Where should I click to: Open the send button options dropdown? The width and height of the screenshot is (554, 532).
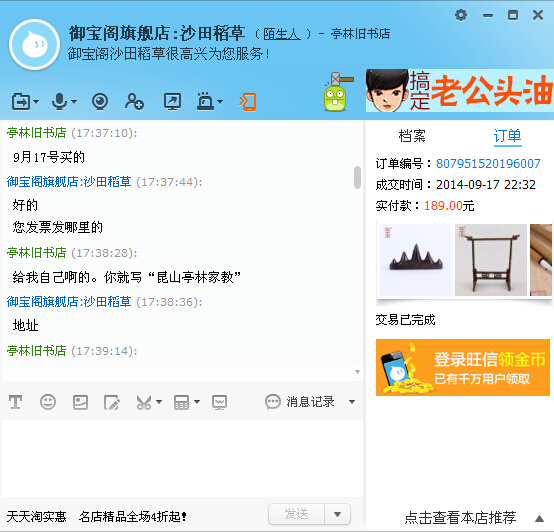[337, 514]
